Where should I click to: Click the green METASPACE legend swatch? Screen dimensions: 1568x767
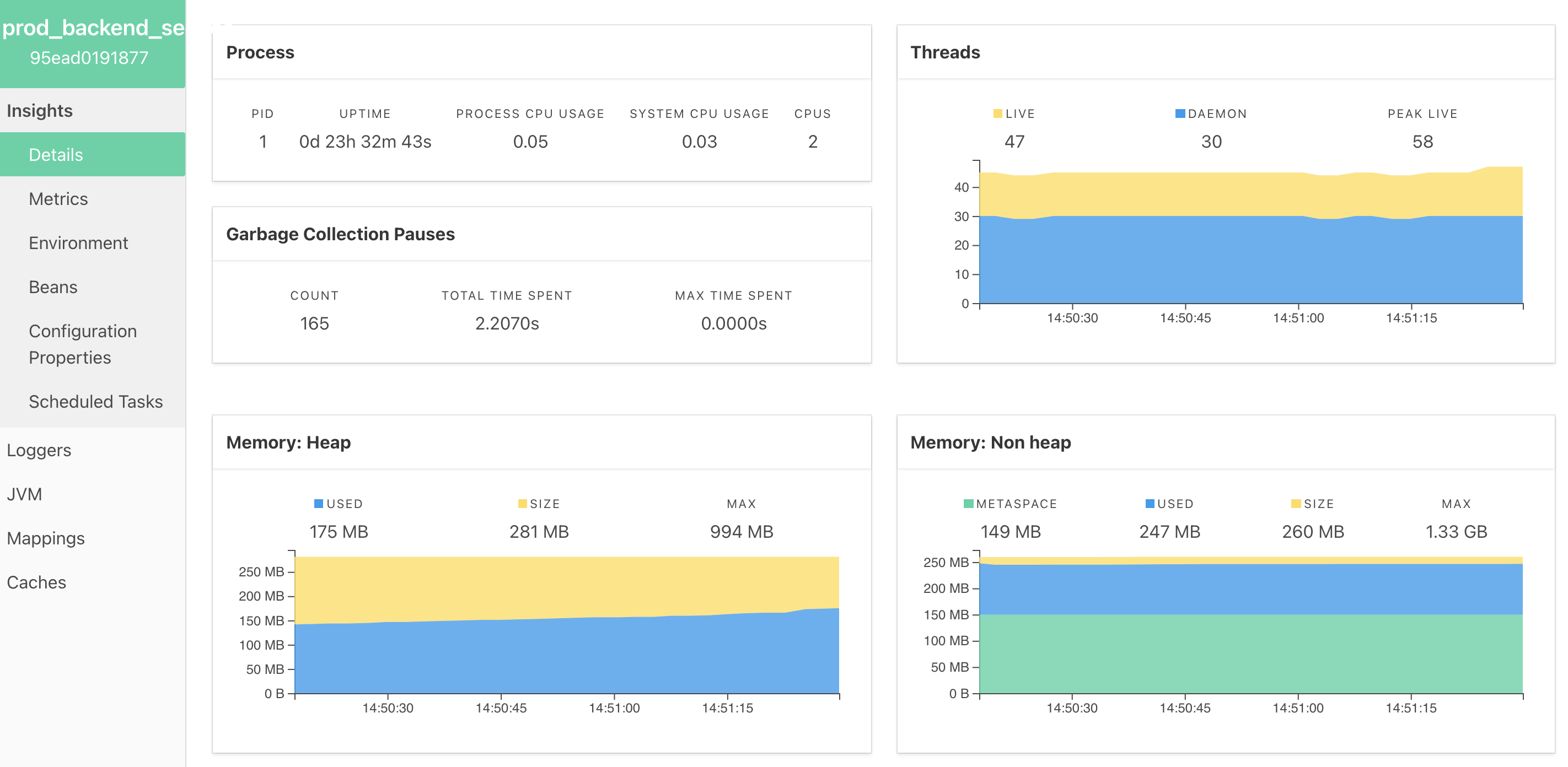[968, 504]
